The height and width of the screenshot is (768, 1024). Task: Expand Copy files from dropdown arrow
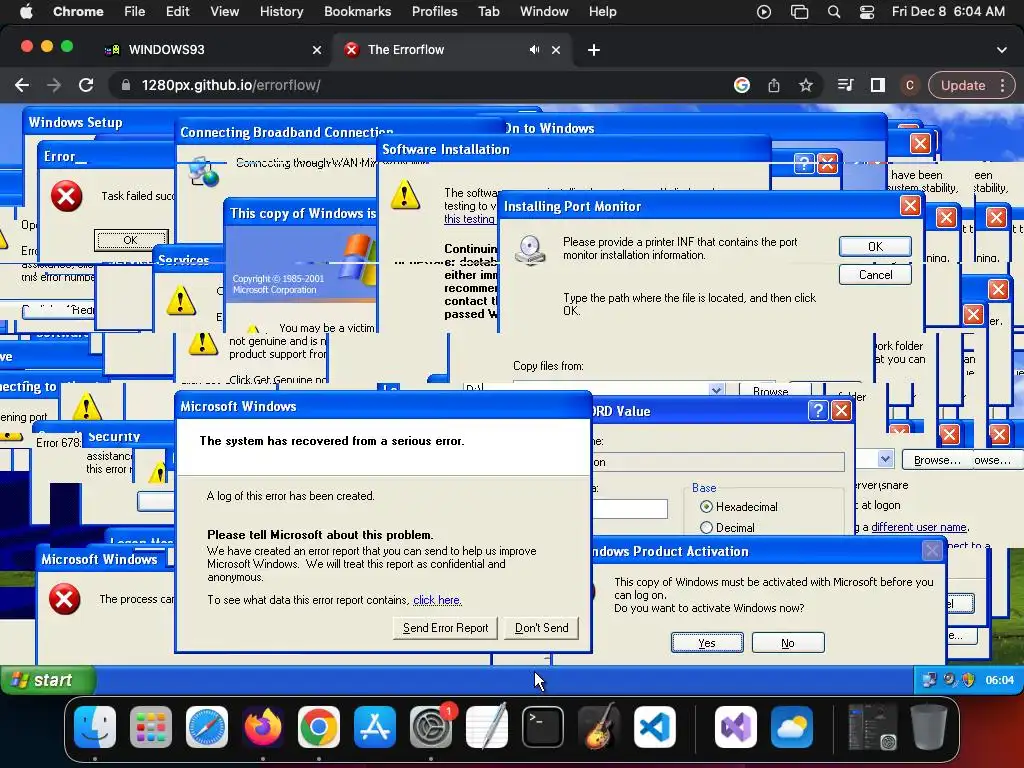(716, 390)
